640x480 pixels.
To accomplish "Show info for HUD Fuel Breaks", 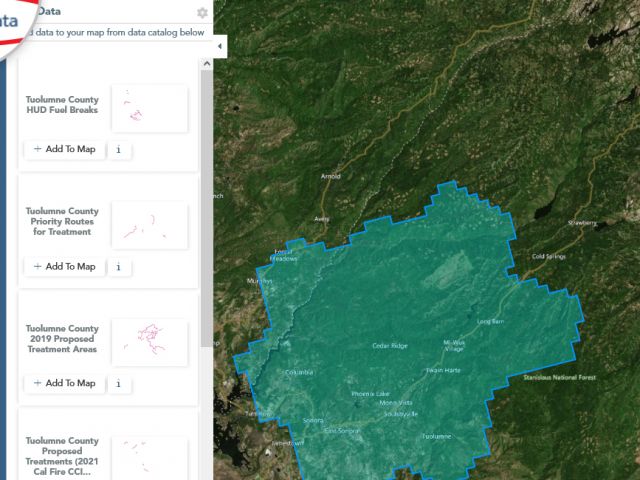I will click(119, 150).
